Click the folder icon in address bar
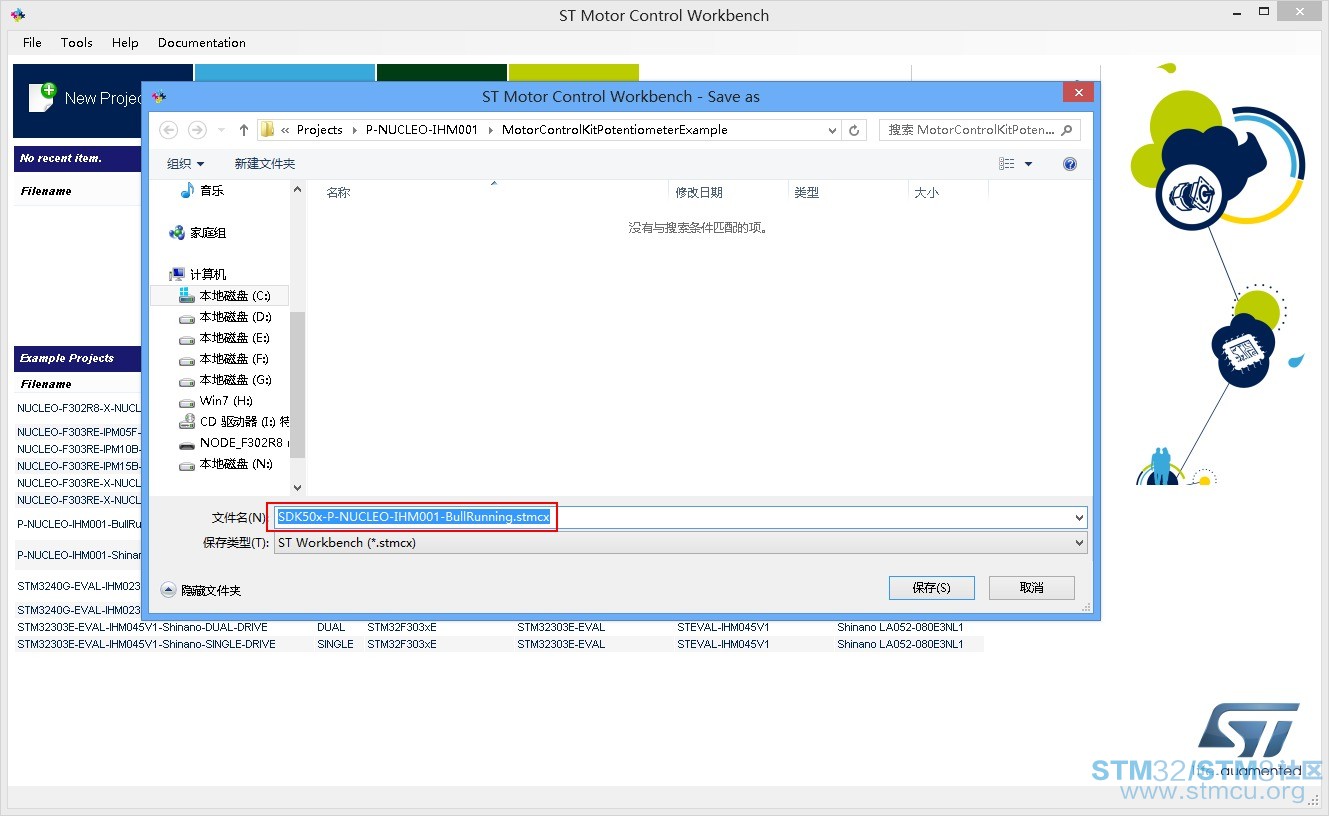This screenshot has width=1329, height=816. pyautogui.click(x=267, y=129)
